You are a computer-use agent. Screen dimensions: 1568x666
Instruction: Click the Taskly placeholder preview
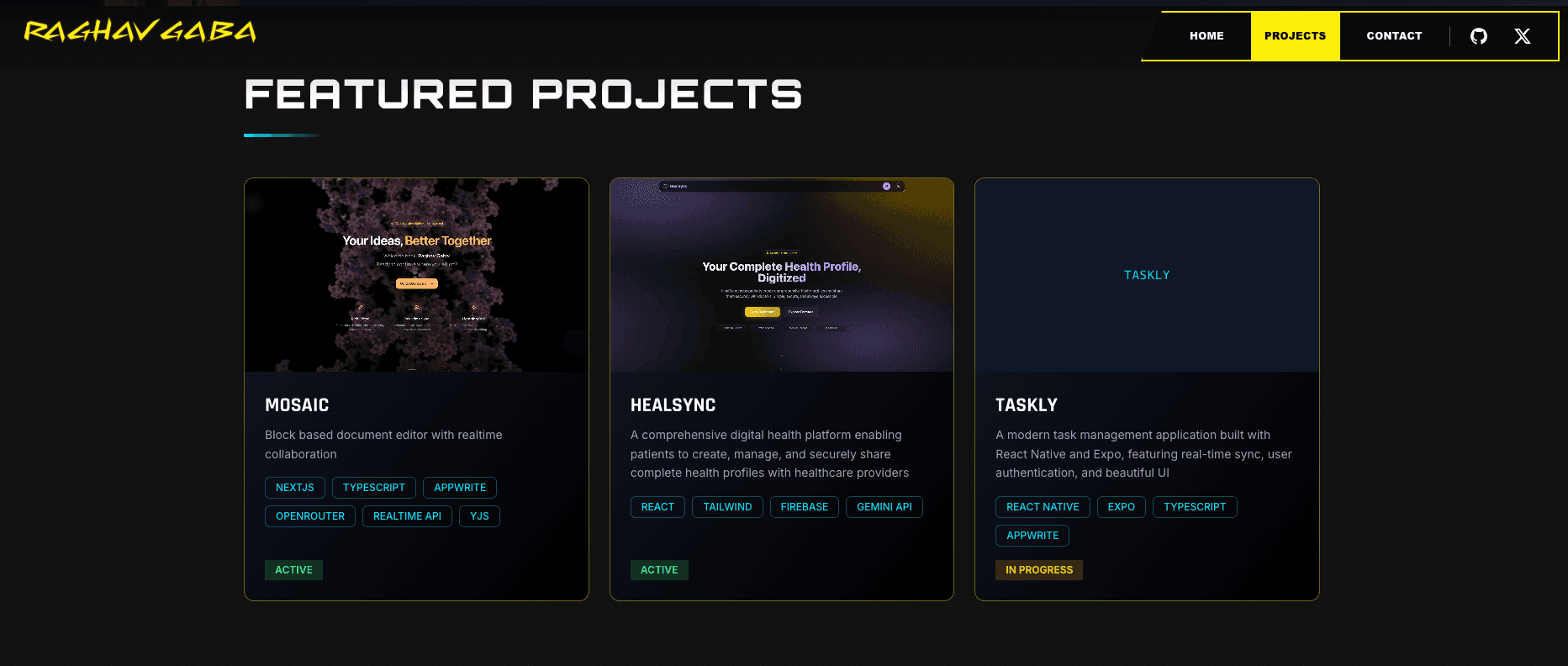click(1147, 275)
